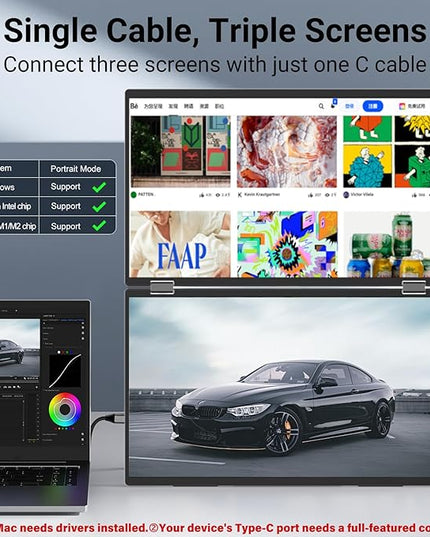Viewport: 430px width, 537px height.
Task: Click the PATTEN author name
Action: click(147, 195)
